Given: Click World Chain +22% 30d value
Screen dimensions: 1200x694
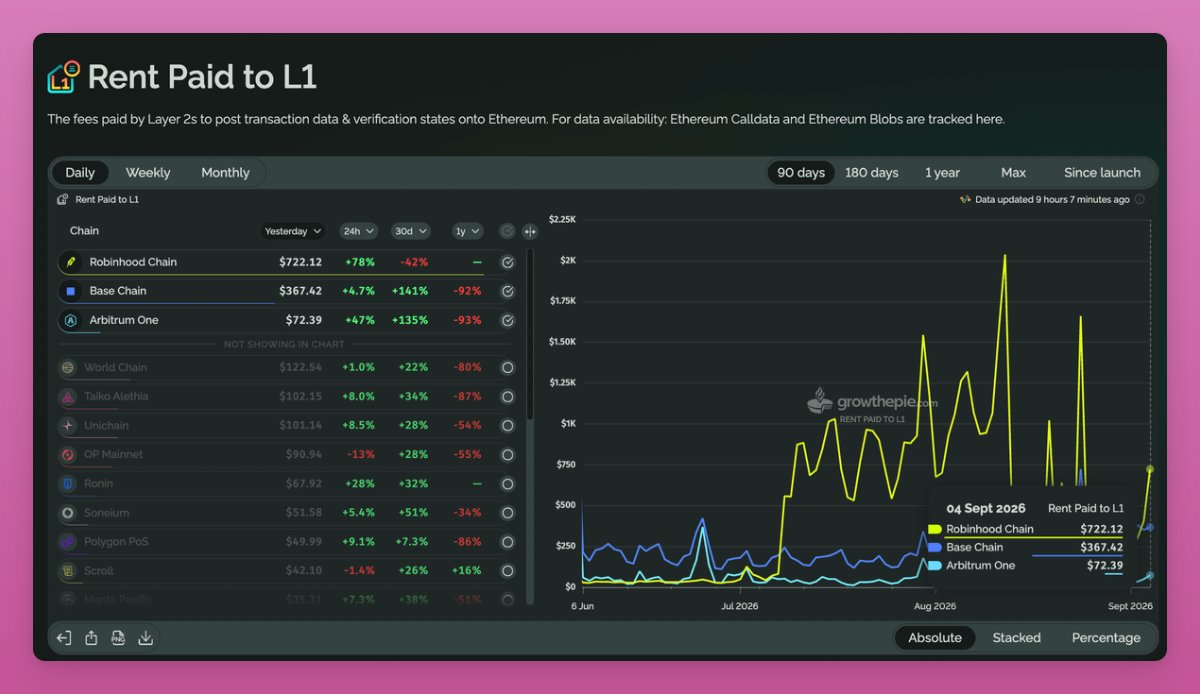Looking at the screenshot, I should [x=413, y=367].
